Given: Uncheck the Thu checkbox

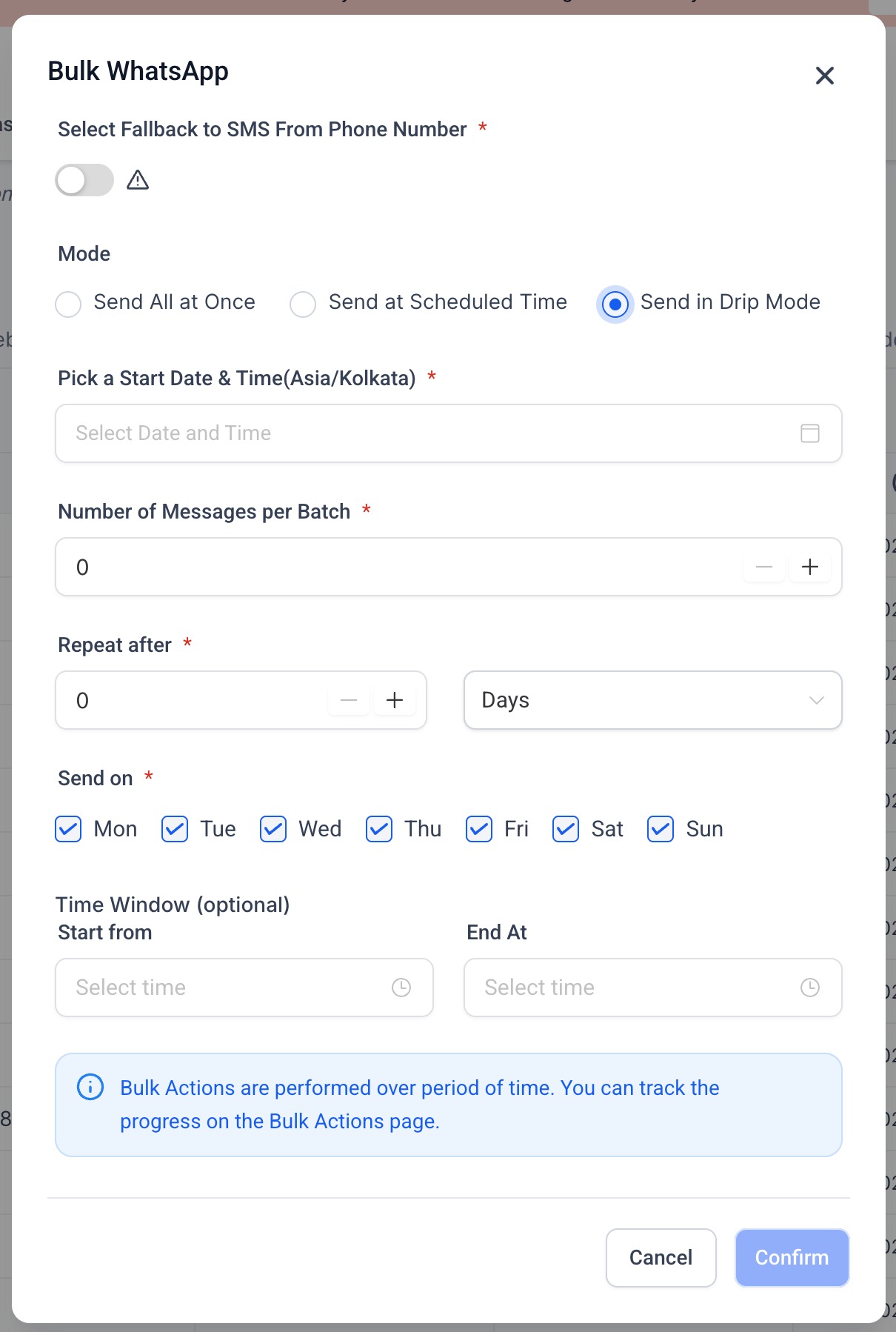Looking at the screenshot, I should [379, 829].
